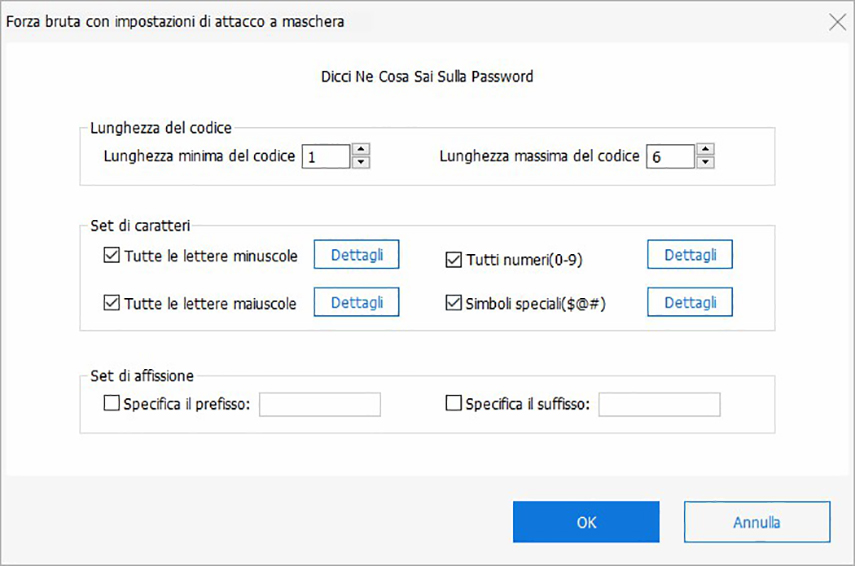Click the suffix text field
The width and height of the screenshot is (855, 566).
tap(659, 404)
